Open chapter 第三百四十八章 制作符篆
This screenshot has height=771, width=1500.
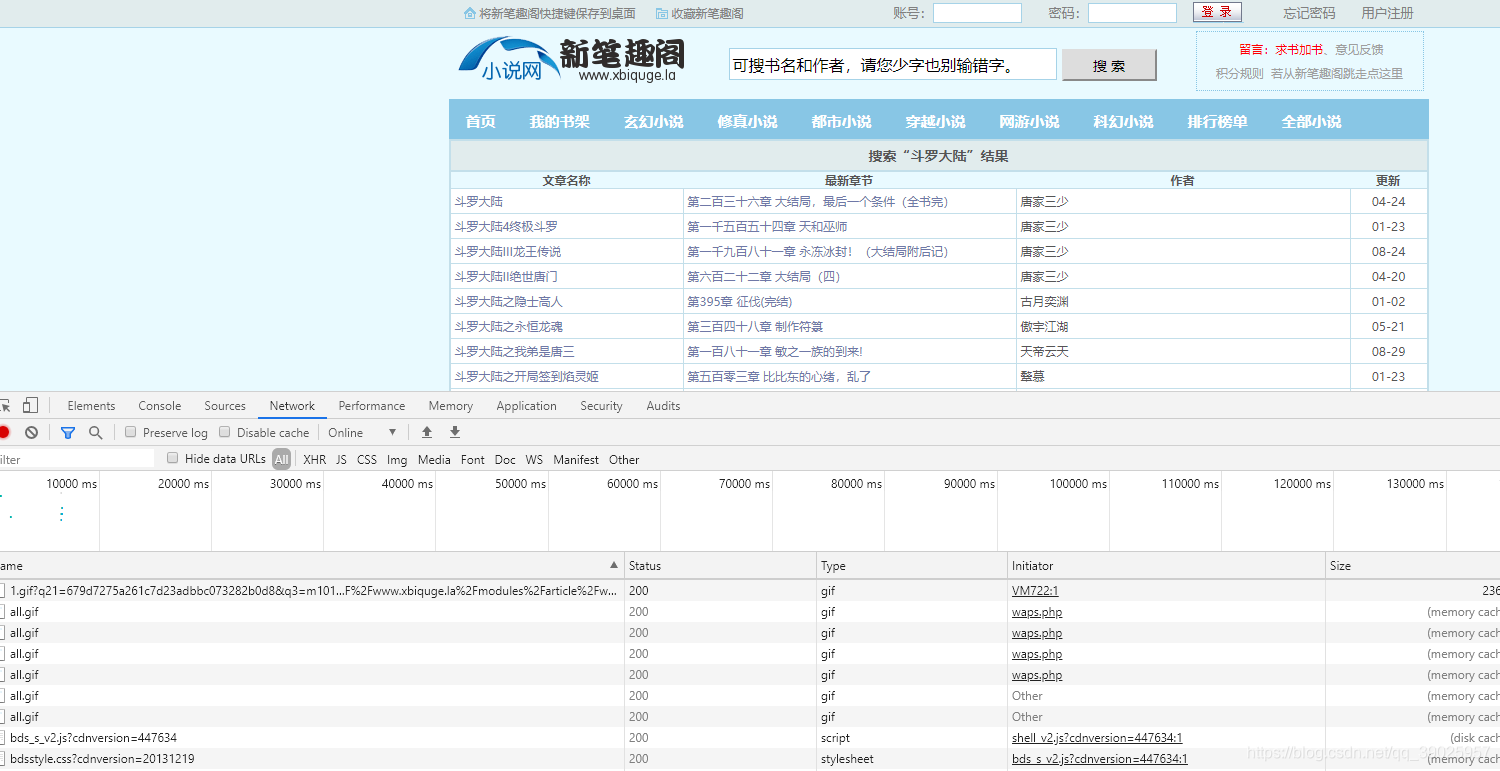[755, 326]
